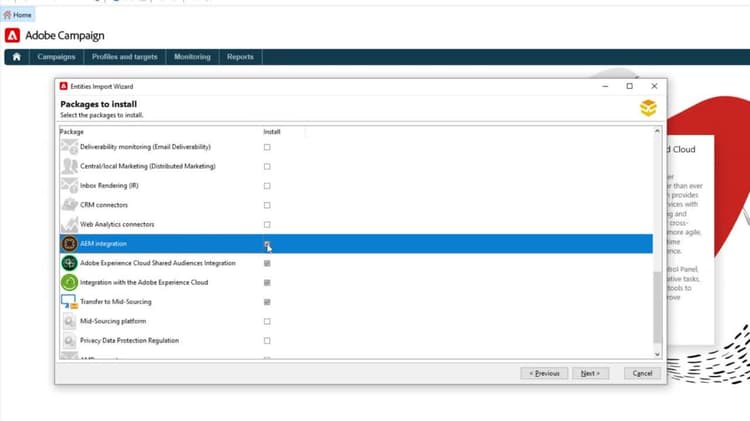This screenshot has height=421, width=750.
Task: Click the Deliverability monitoring package icon
Action: pyautogui.click(x=69, y=147)
